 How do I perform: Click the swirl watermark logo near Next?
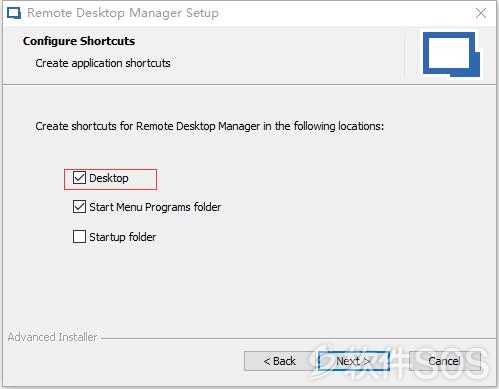324,362
